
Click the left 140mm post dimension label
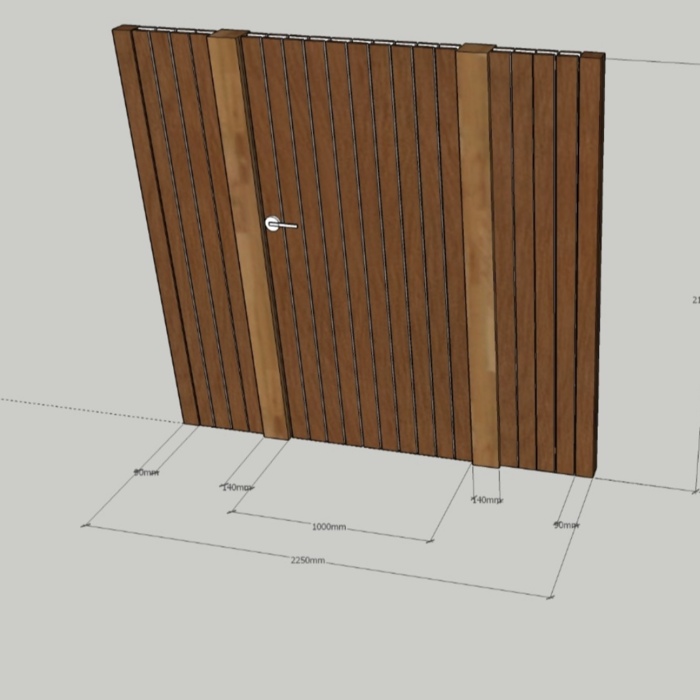[x=236, y=488]
